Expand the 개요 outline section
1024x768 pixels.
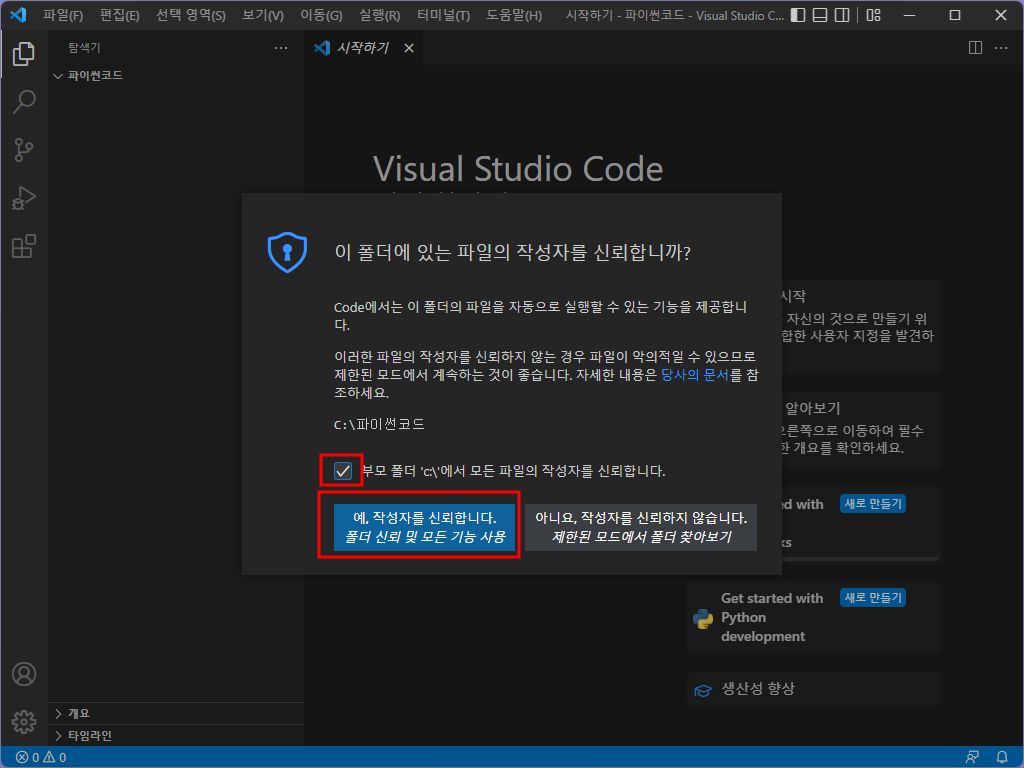(x=176, y=714)
